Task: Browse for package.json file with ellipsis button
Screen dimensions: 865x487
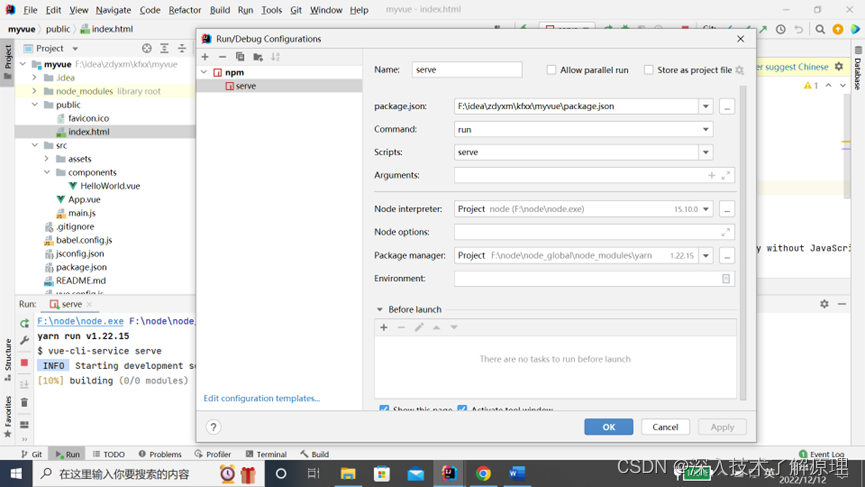Action: tap(727, 106)
